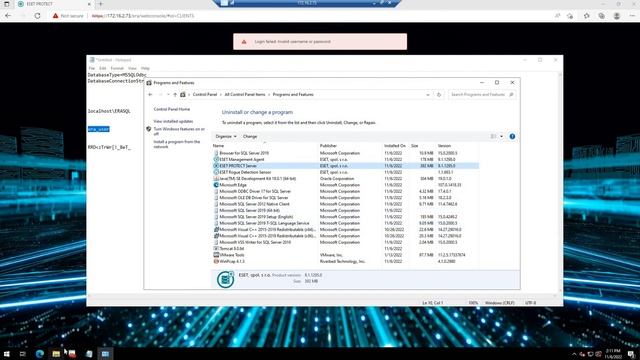The height and width of the screenshot is (360, 640).
Task: Click the Change button in the toolbar
Action: [250, 136]
